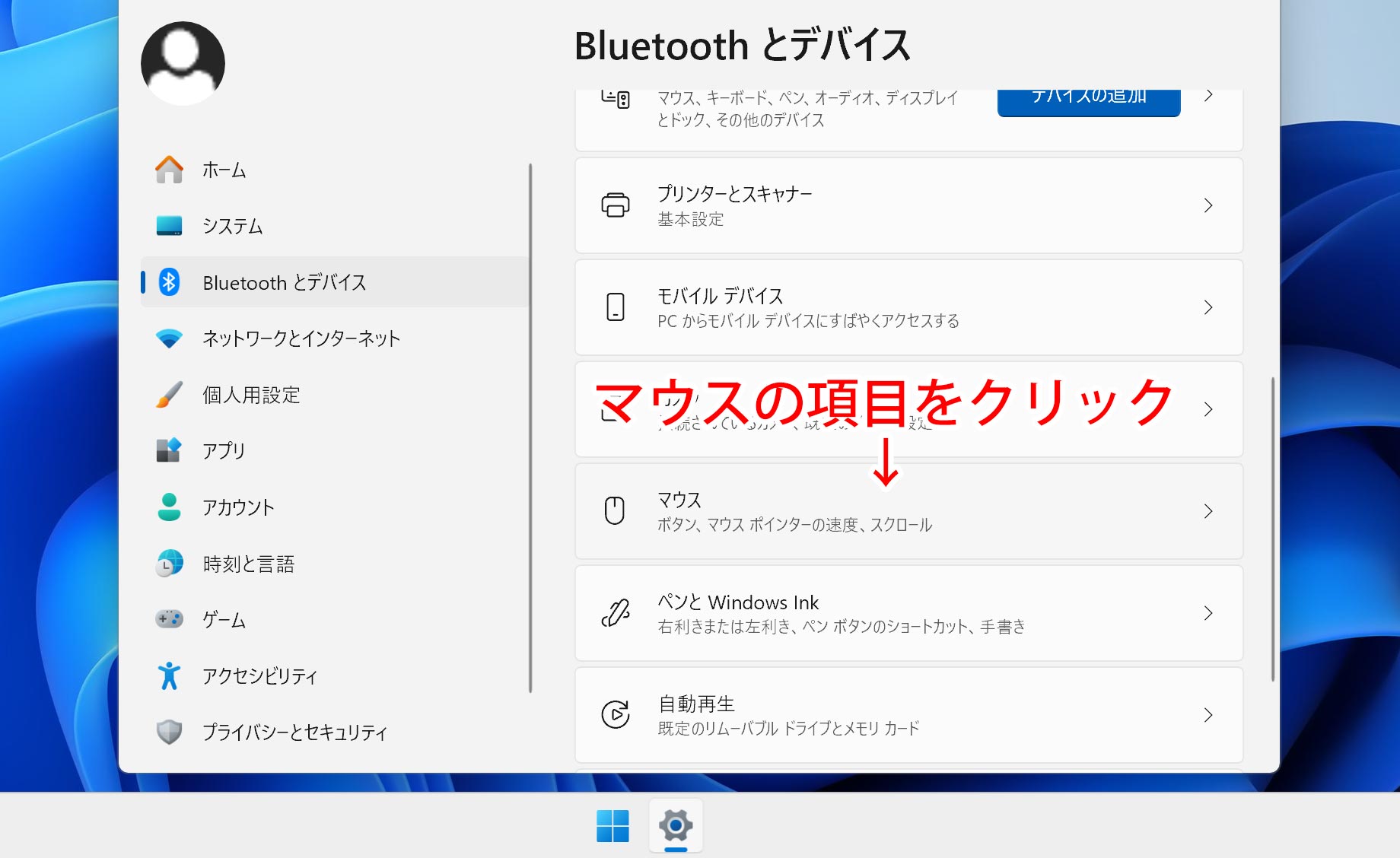
Task: Click the accessibility figure icon
Action: click(x=169, y=675)
